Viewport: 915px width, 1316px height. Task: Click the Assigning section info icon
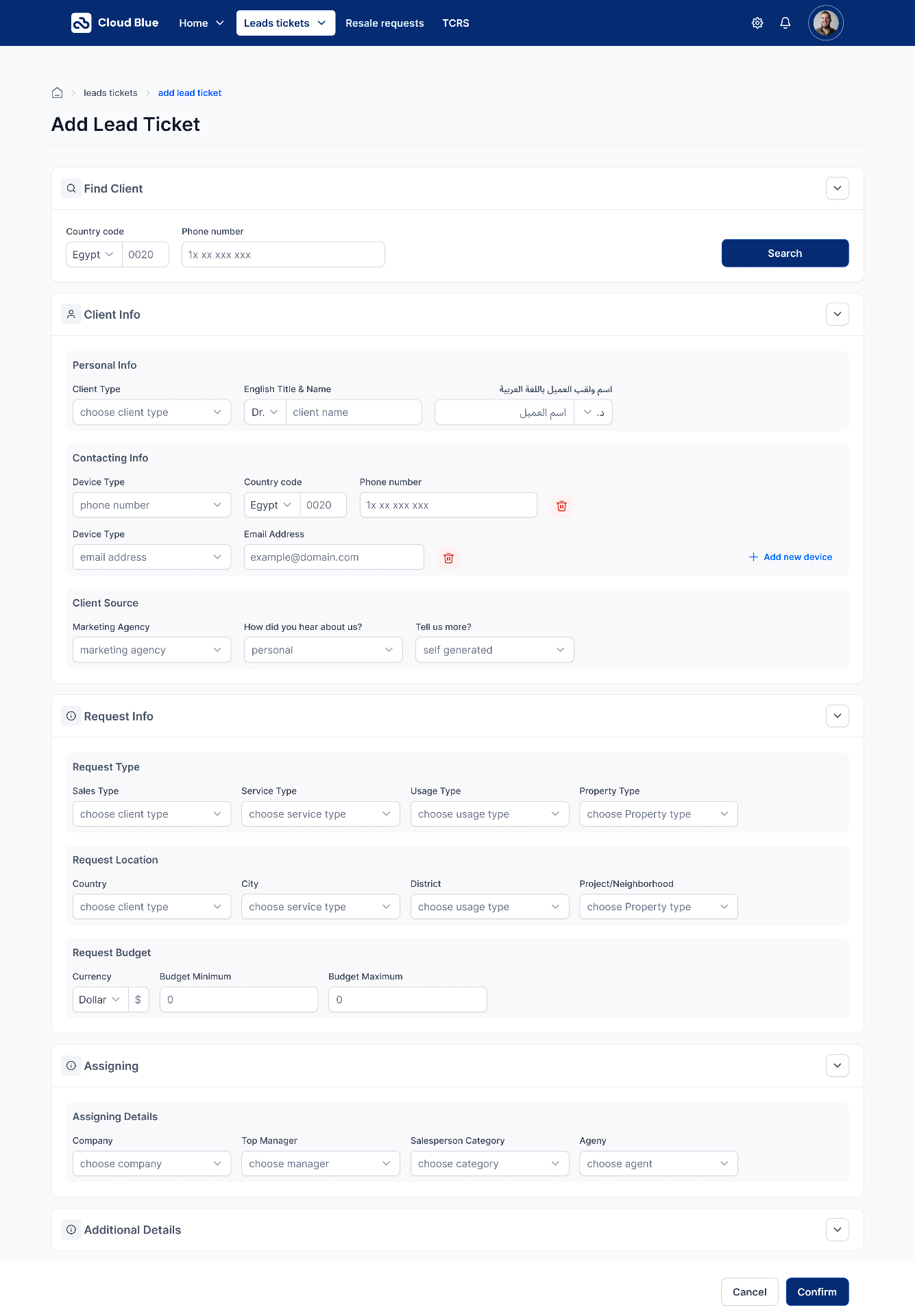[x=71, y=1065]
